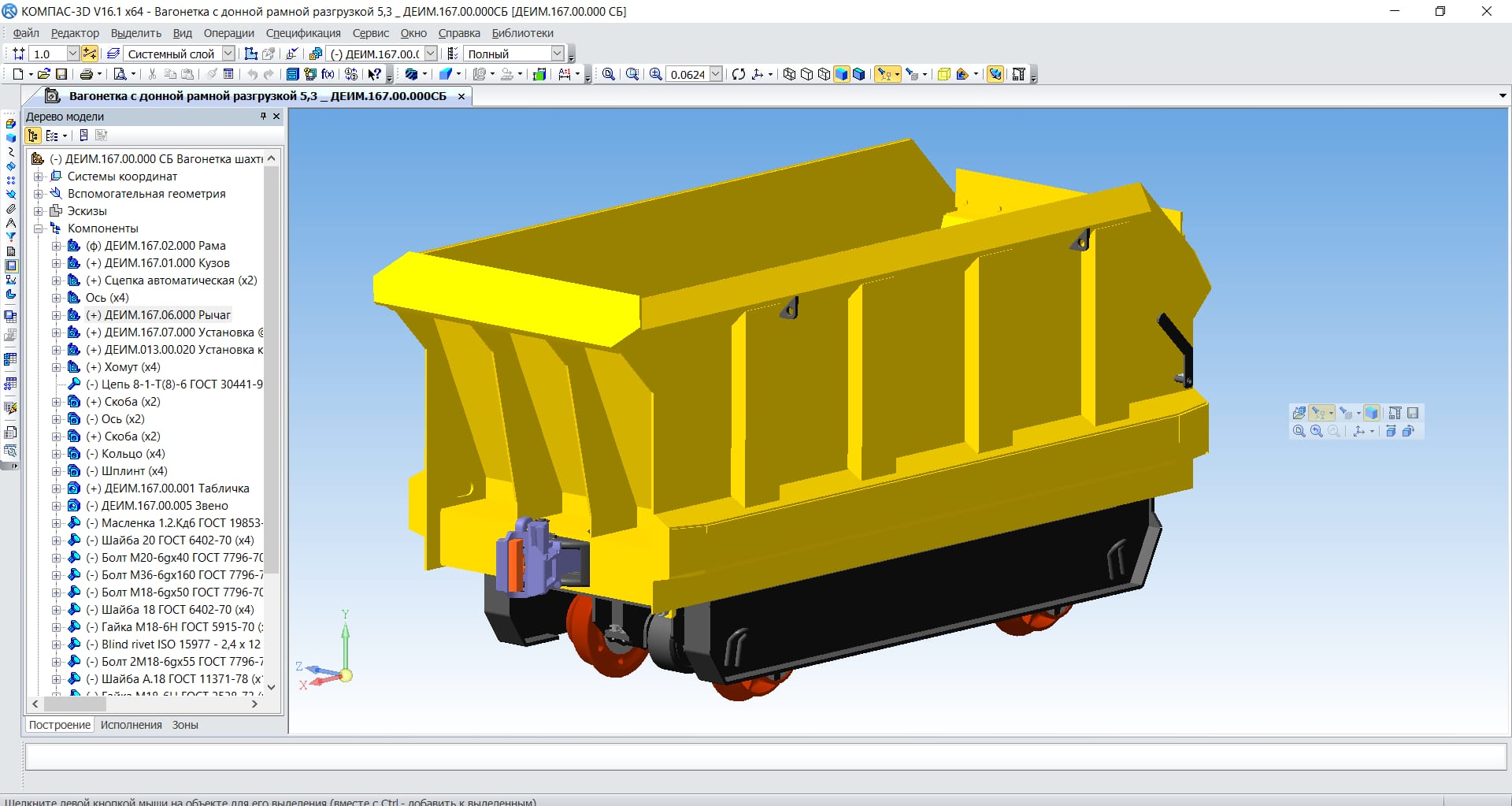Click the model tree vertical scrollbar down arrow
The image size is (1512, 806).
pos(272,687)
